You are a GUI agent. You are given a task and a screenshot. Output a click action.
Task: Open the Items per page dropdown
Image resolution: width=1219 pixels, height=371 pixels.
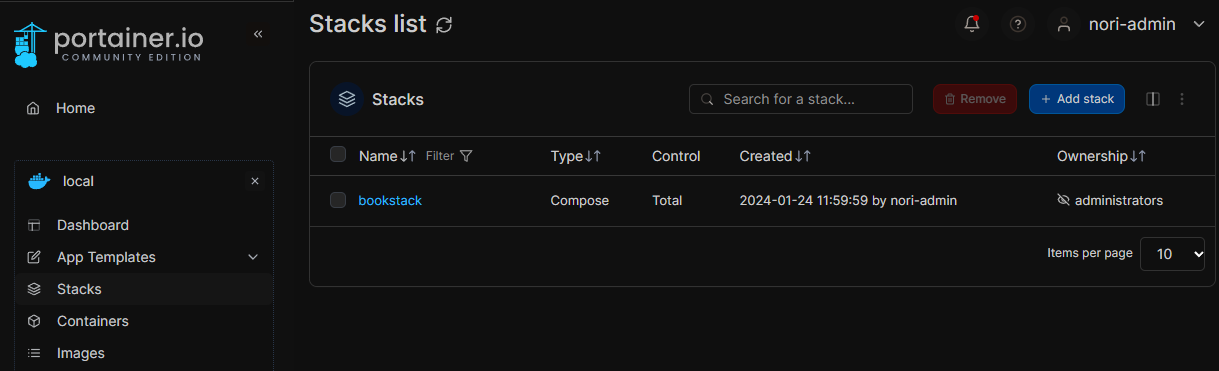1174,254
